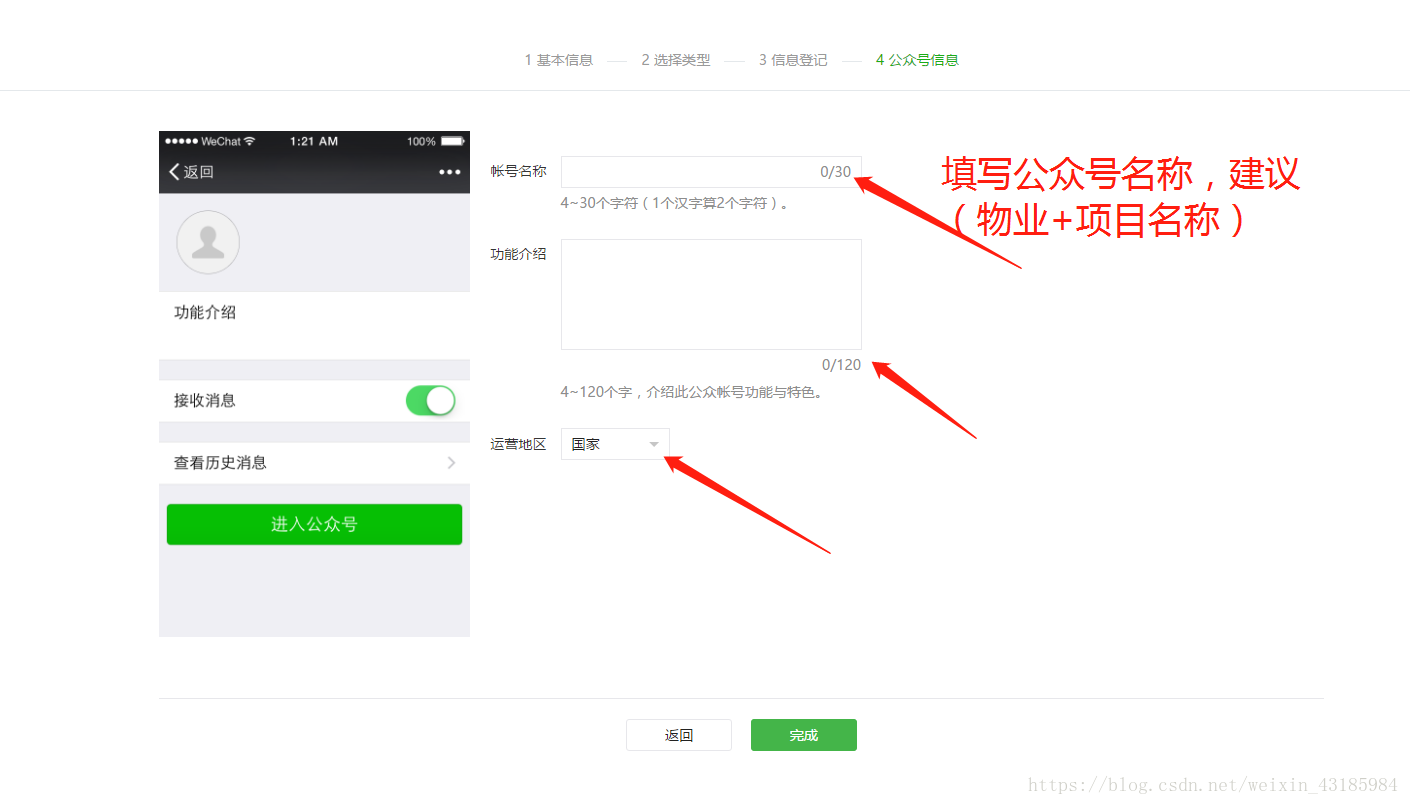
Task: Select step 4 公众号信息
Action: pos(916,60)
